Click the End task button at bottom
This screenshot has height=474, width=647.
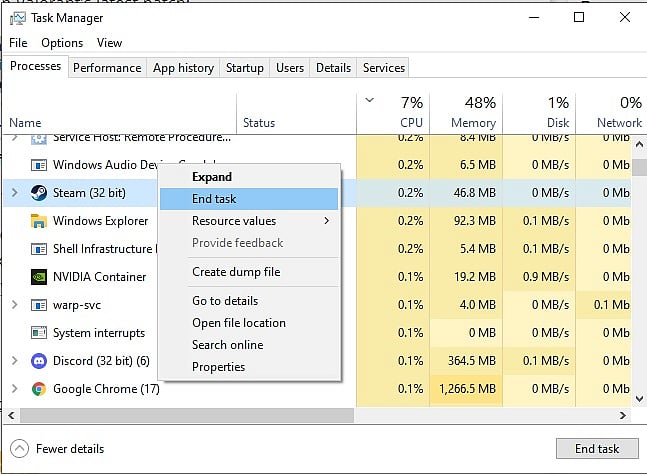point(597,448)
